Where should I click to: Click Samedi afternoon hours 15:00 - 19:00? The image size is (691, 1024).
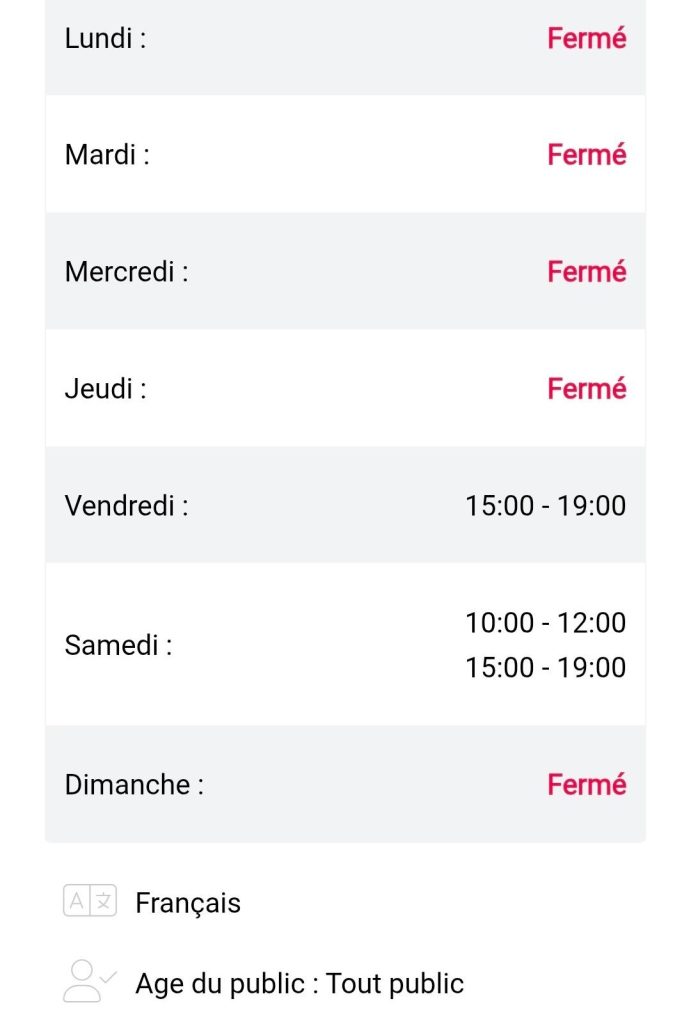(x=545, y=668)
